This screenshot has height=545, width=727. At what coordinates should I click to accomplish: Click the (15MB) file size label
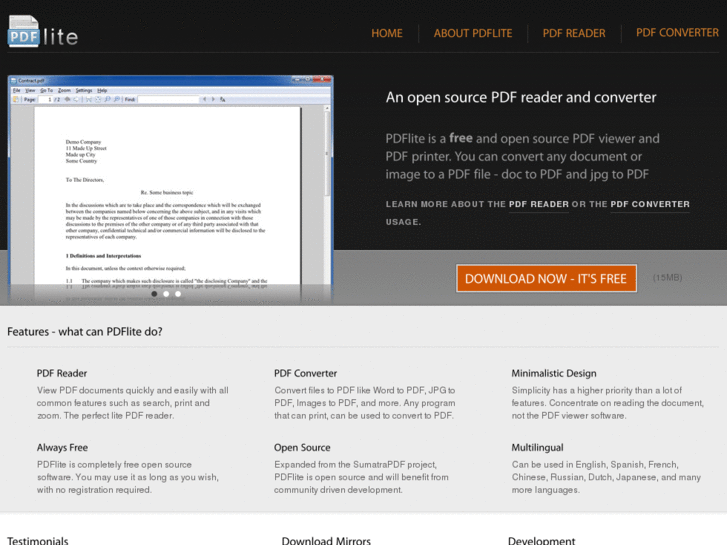(x=667, y=278)
